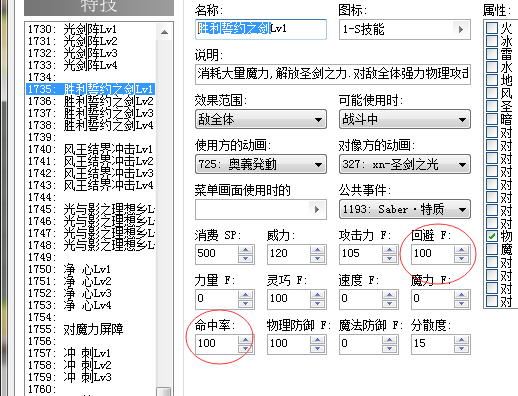
Task: Increase the 力量 F value with up arrow
Action: pyautogui.click(x=246, y=295)
